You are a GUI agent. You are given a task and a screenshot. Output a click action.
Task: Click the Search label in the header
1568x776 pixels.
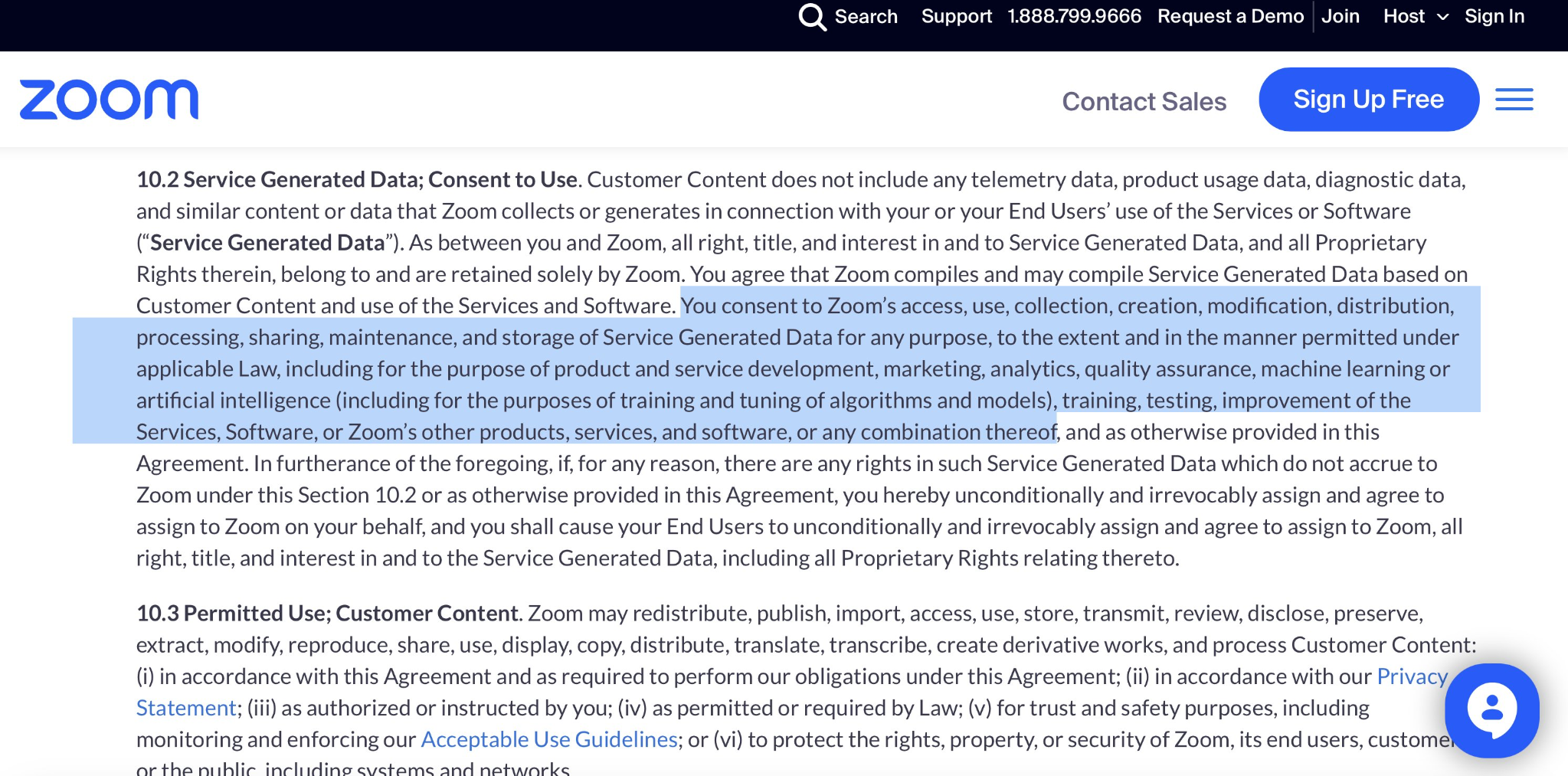tap(866, 16)
